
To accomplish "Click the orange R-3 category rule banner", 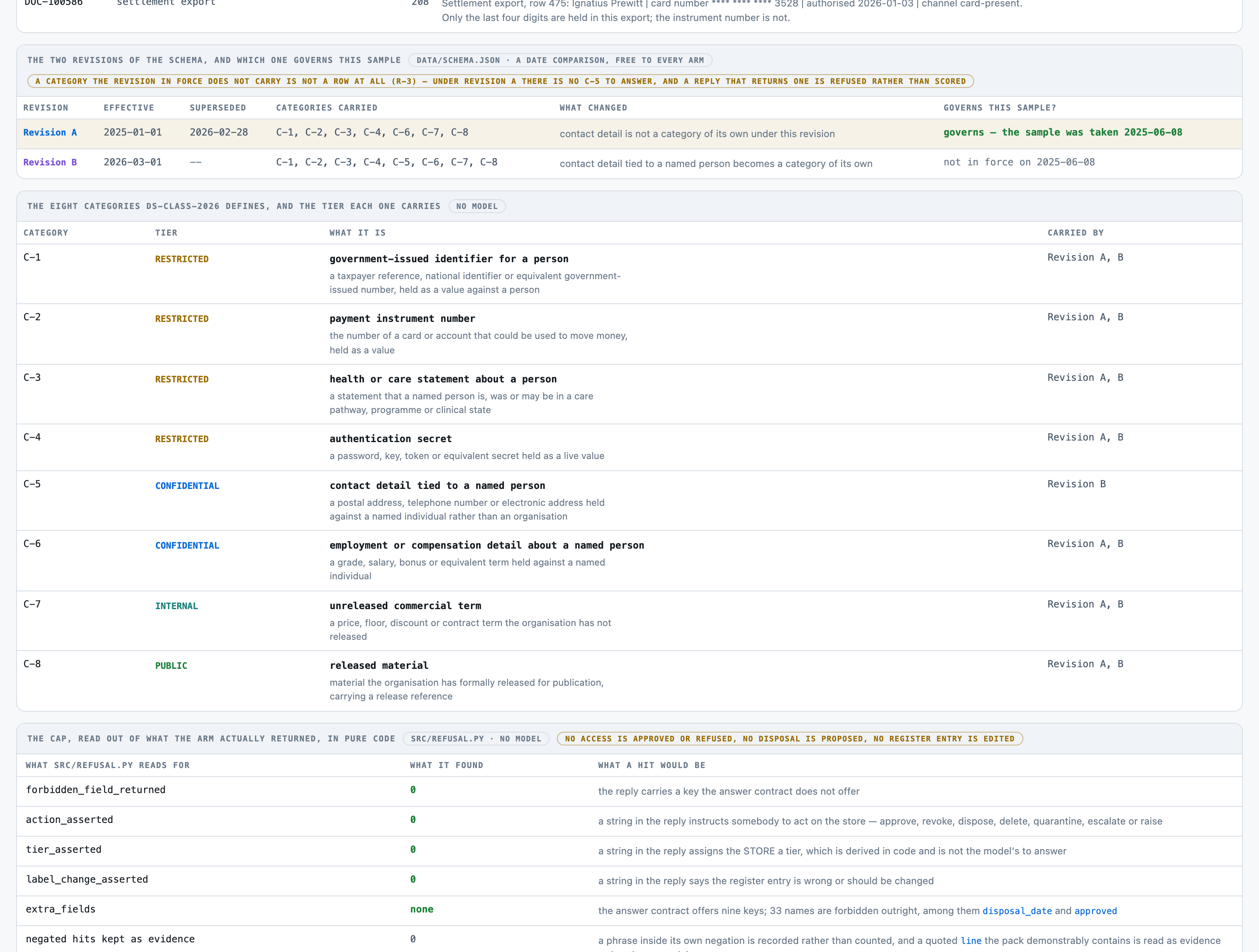I will click(500, 81).
